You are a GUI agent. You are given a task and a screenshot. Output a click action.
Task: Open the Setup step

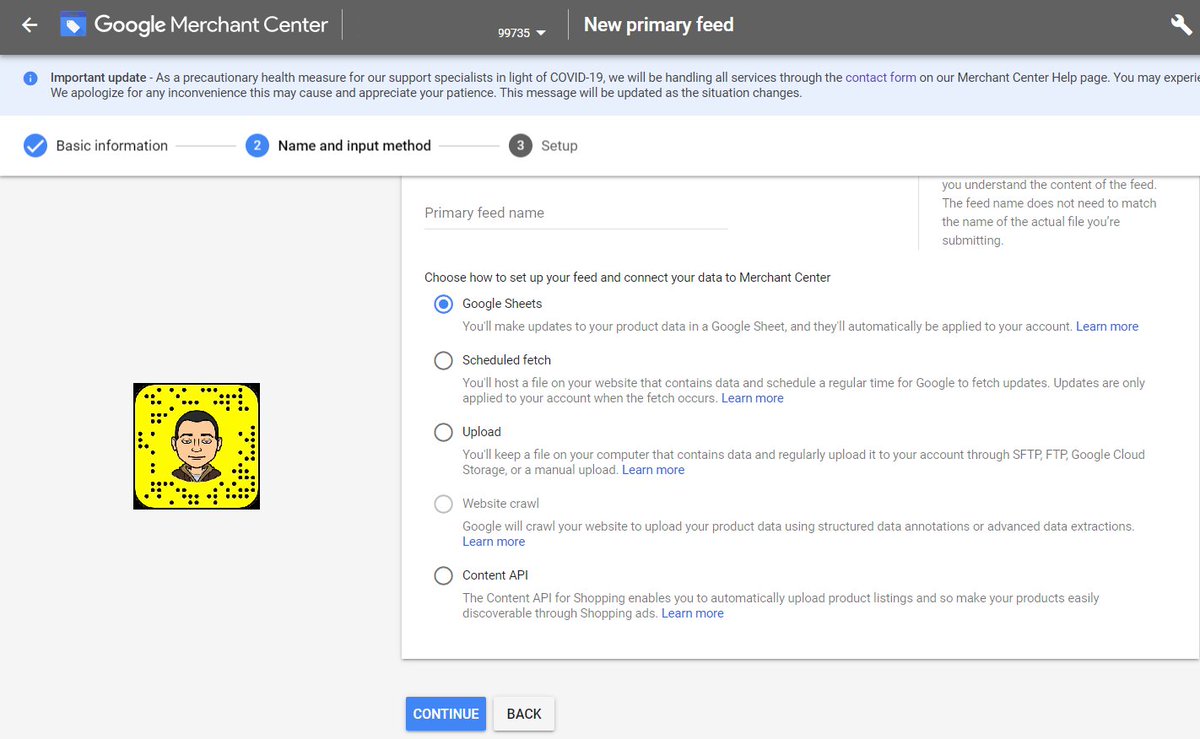click(559, 146)
